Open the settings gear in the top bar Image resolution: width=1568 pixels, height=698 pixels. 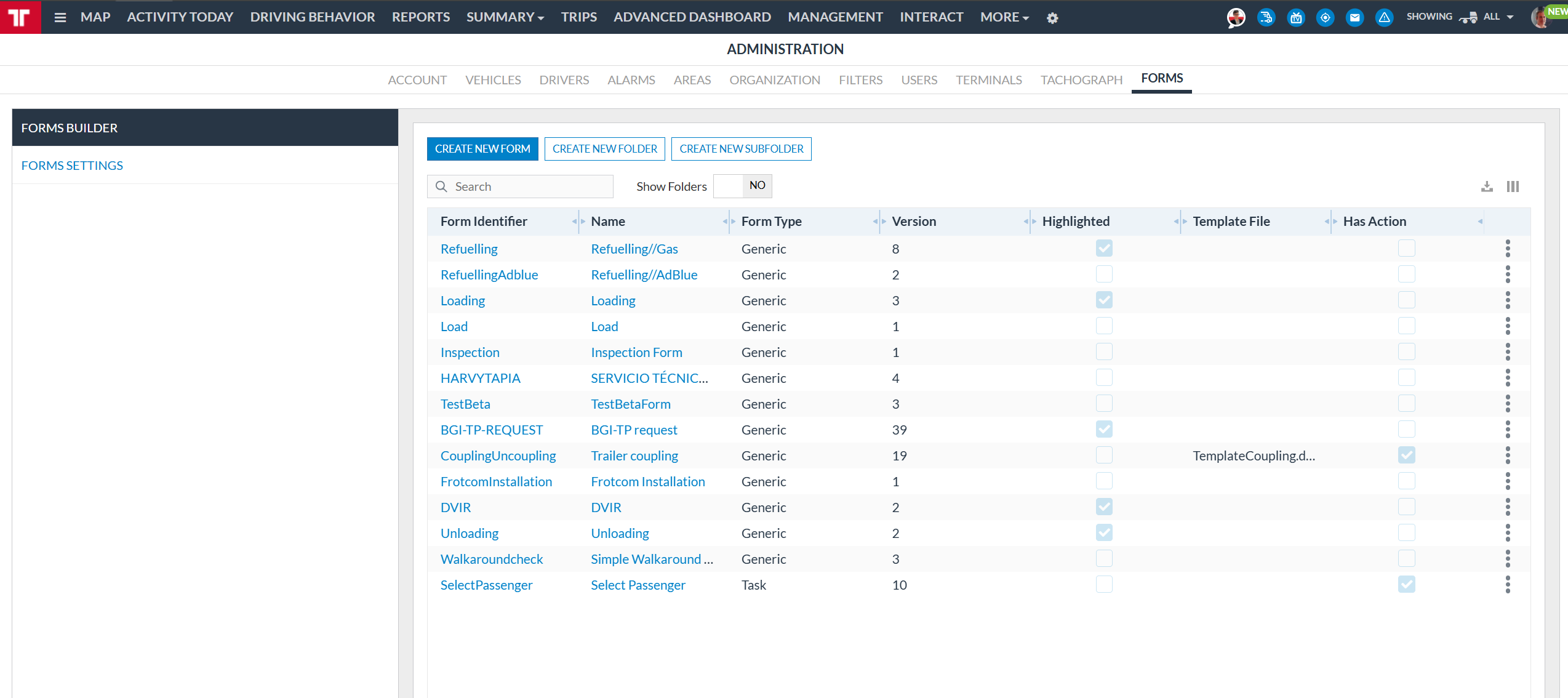coord(1052,18)
